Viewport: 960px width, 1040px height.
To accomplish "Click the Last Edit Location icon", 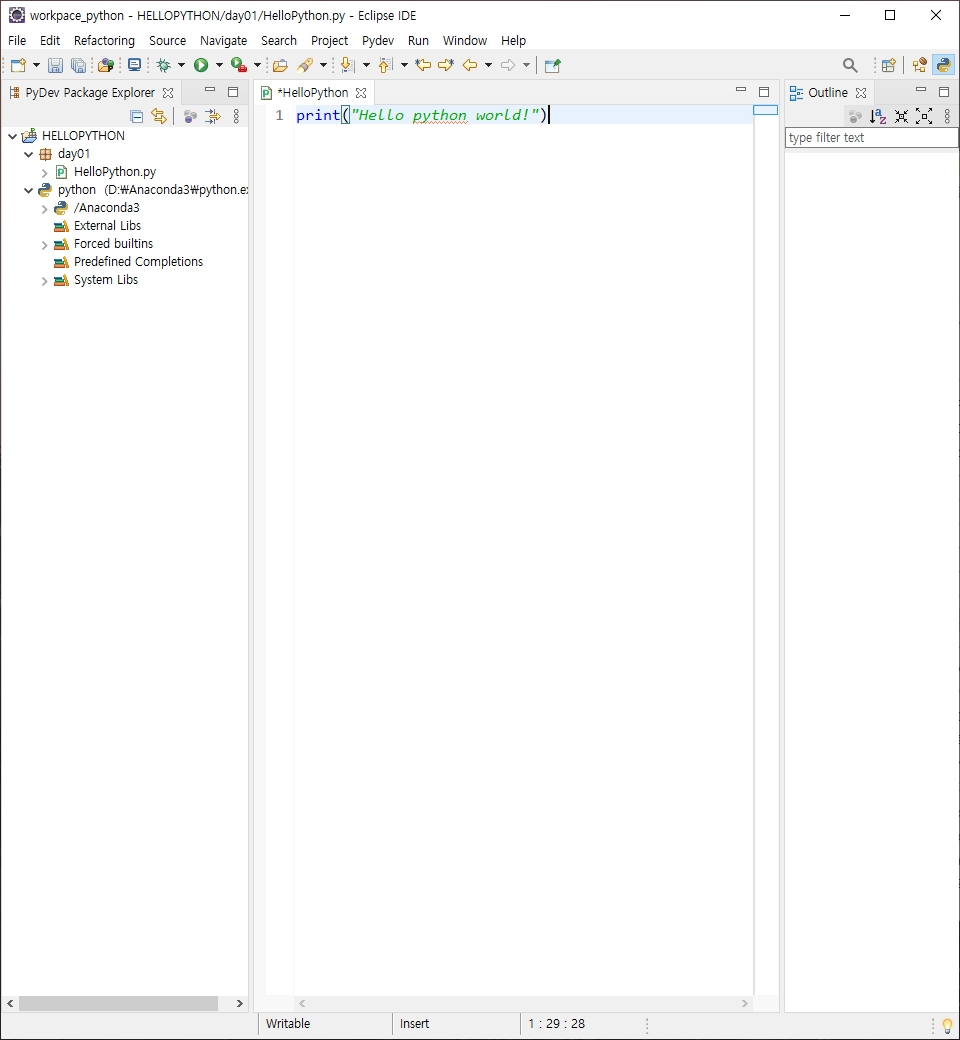I will click(423, 65).
